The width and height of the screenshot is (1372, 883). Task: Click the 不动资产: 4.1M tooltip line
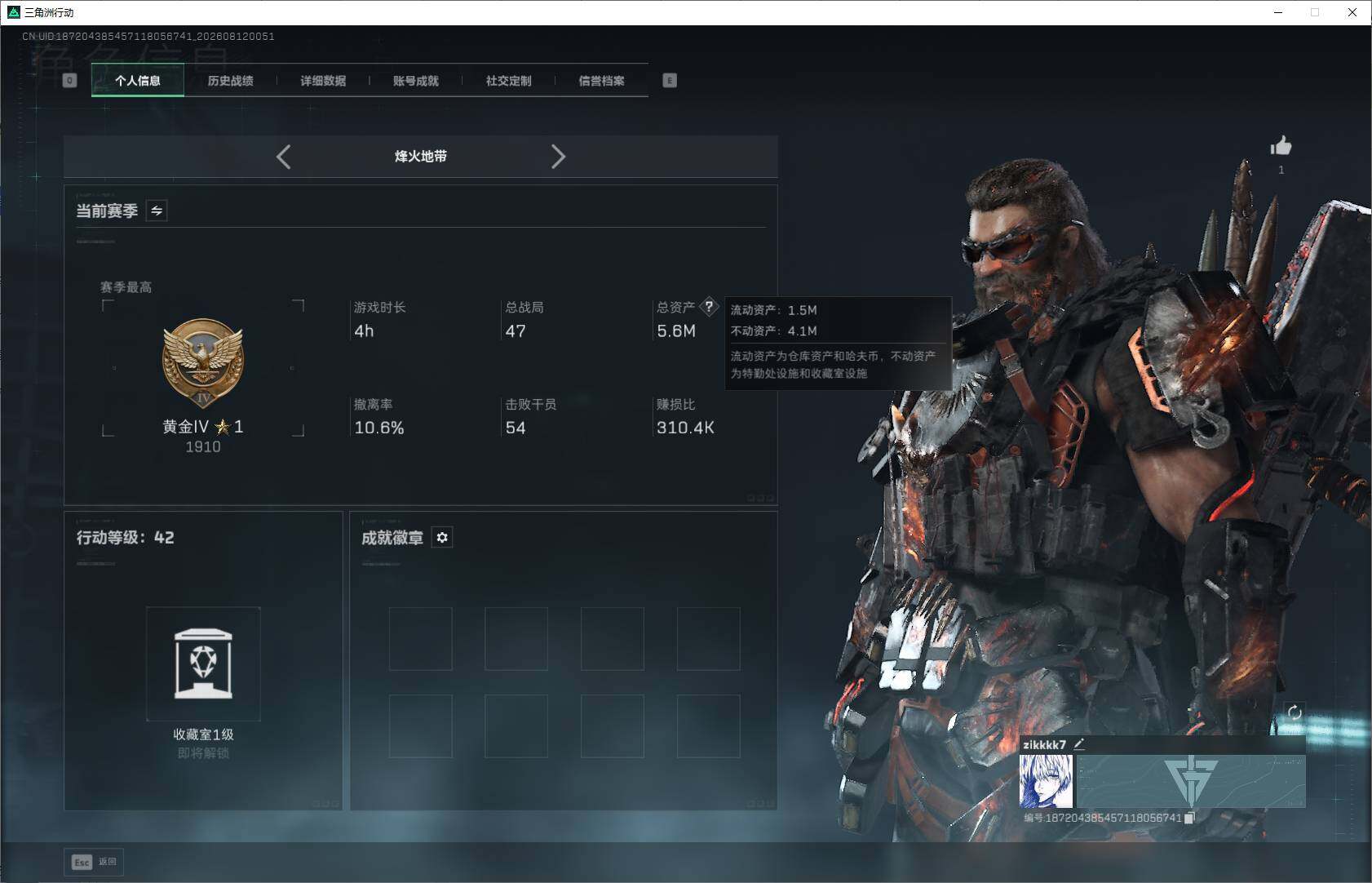point(773,331)
